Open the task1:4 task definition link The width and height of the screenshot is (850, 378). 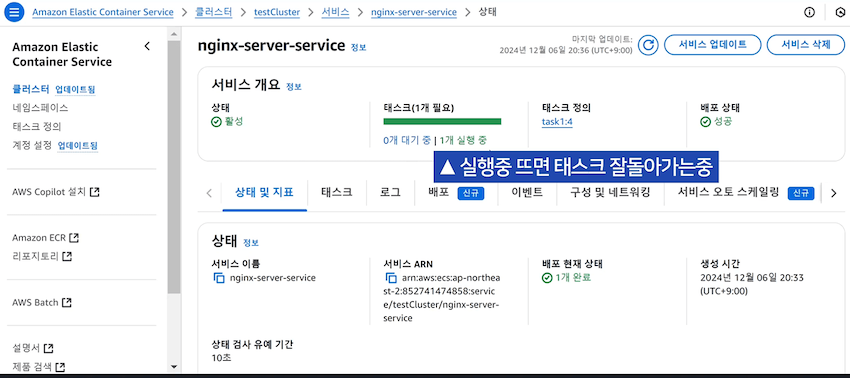[x=557, y=122]
